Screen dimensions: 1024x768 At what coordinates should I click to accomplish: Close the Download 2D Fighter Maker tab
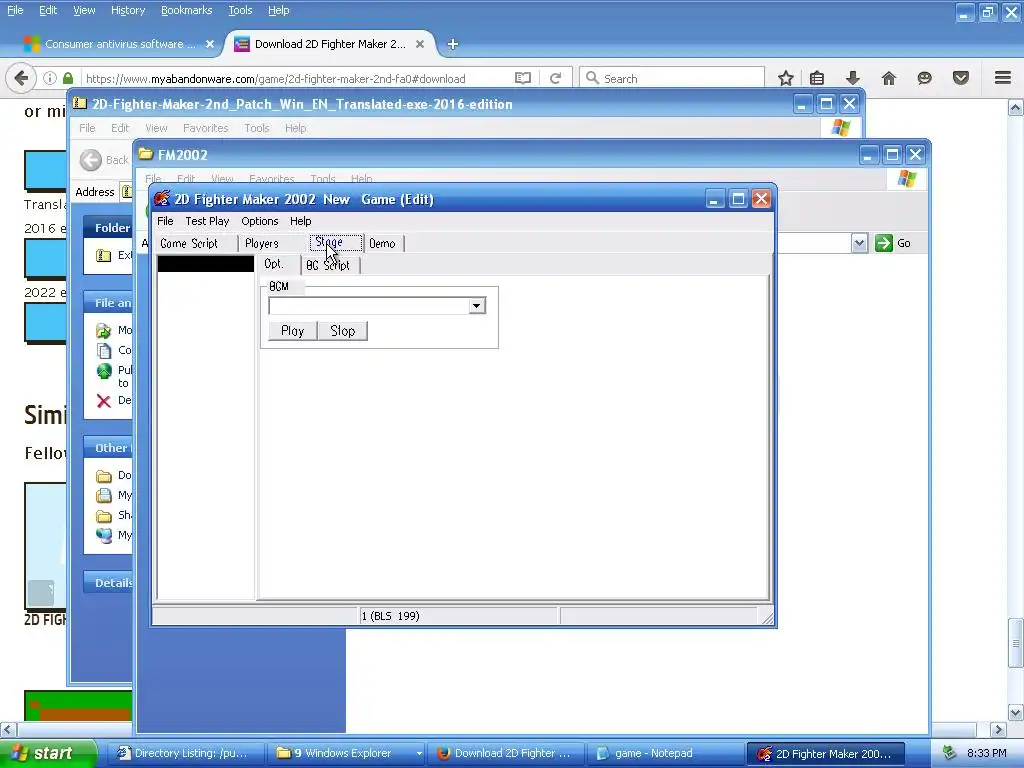pos(420,44)
